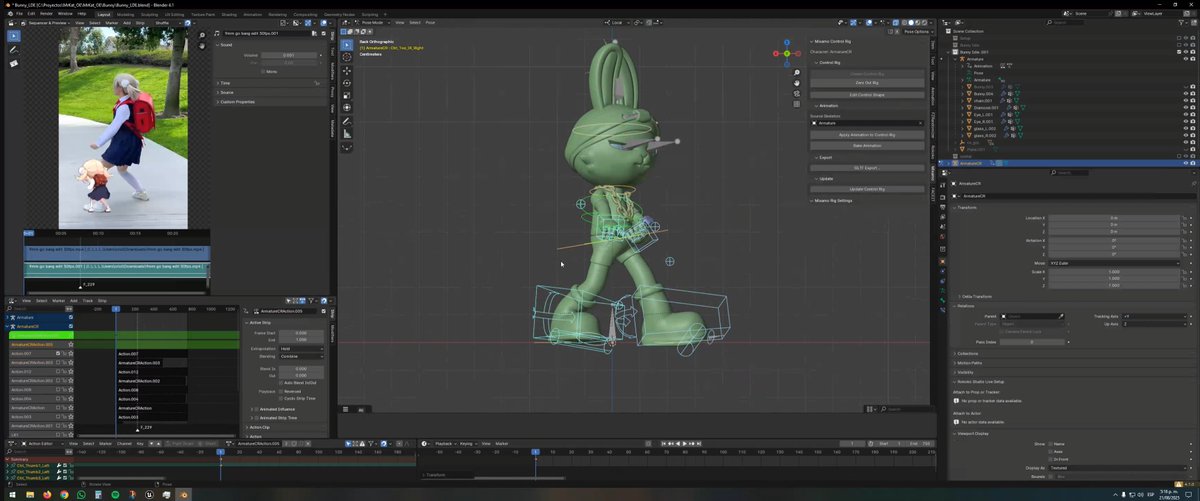The height and width of the screenshot is (501, 1200).
Task: Expand the Source panel in sequencer sidebar
Action: click(x=226, y=93)
